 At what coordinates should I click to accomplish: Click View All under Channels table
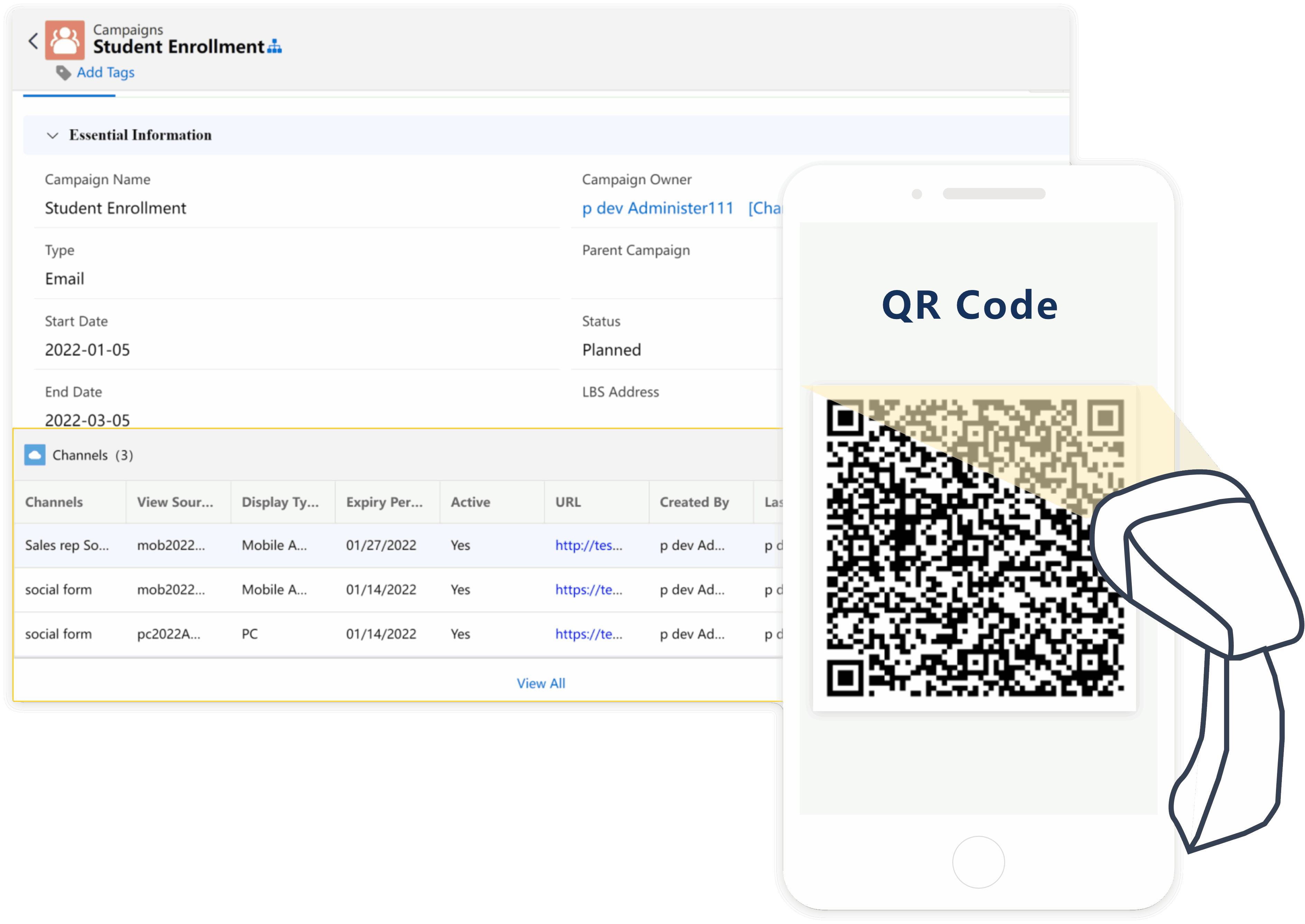[x=541, y=683]
